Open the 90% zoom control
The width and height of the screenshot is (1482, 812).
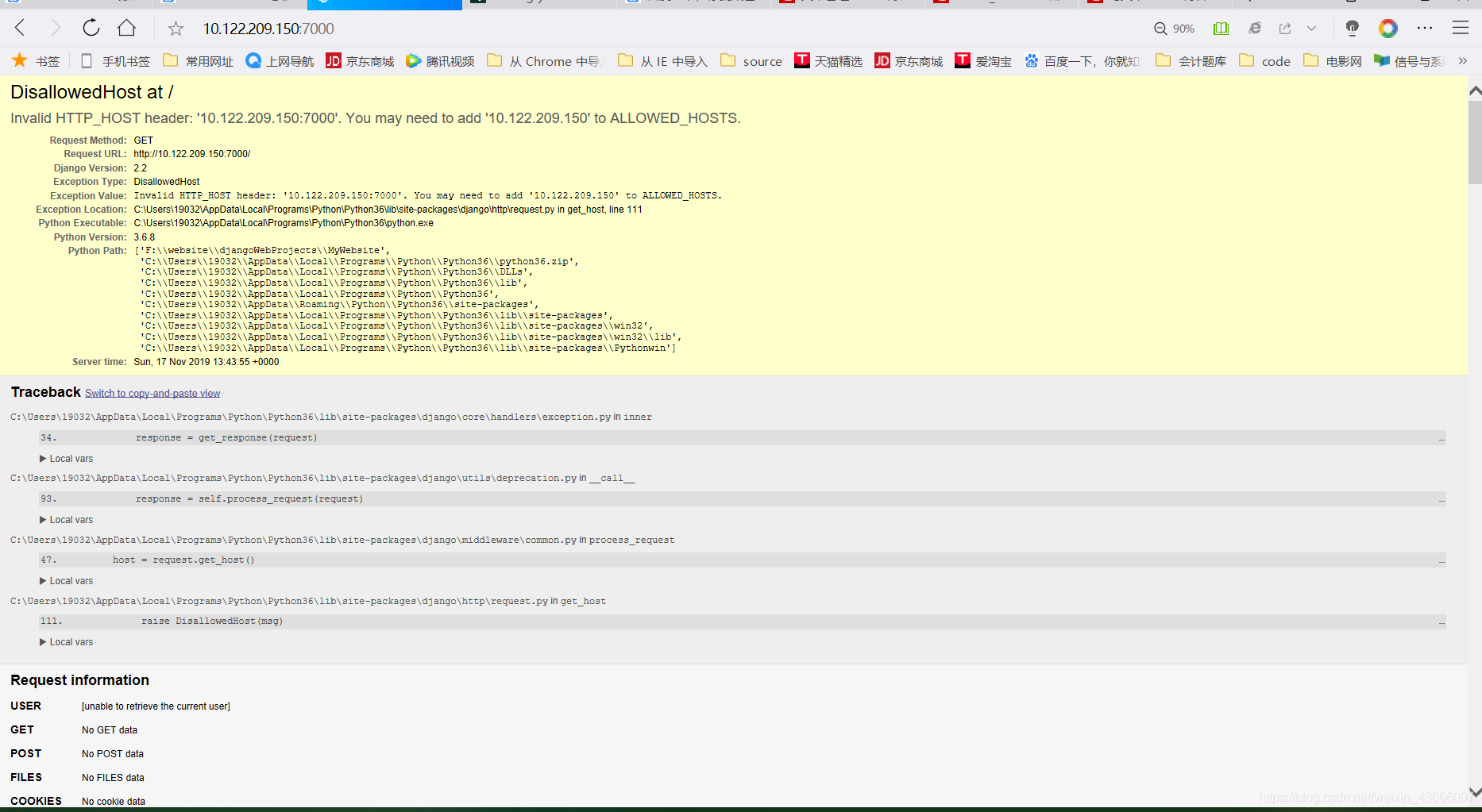[x=1174, y=29]
